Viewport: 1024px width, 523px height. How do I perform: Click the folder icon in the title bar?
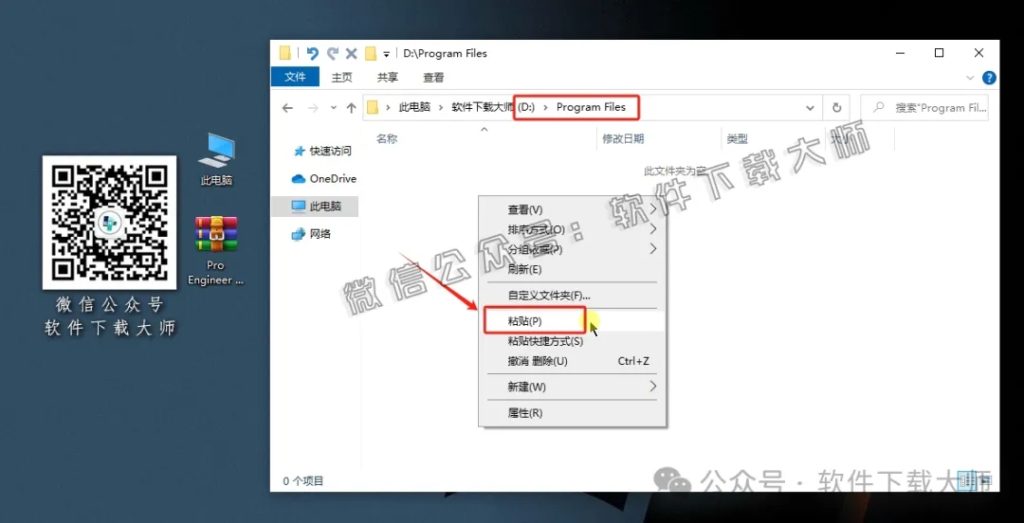click(285, 54)
